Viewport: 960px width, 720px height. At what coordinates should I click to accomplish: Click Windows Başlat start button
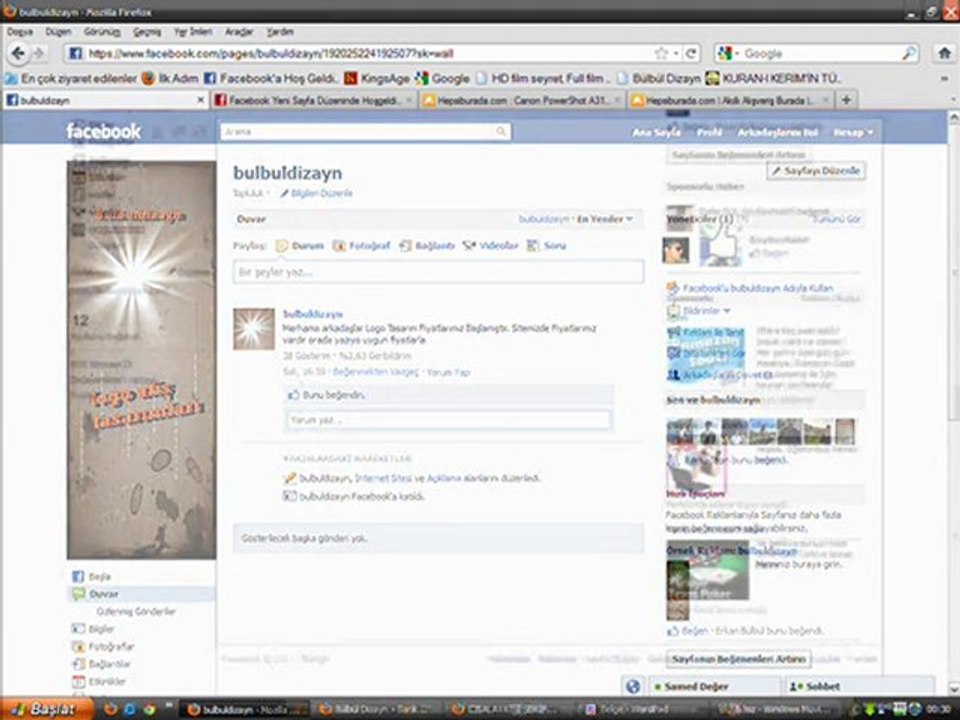tap(46, 709)
